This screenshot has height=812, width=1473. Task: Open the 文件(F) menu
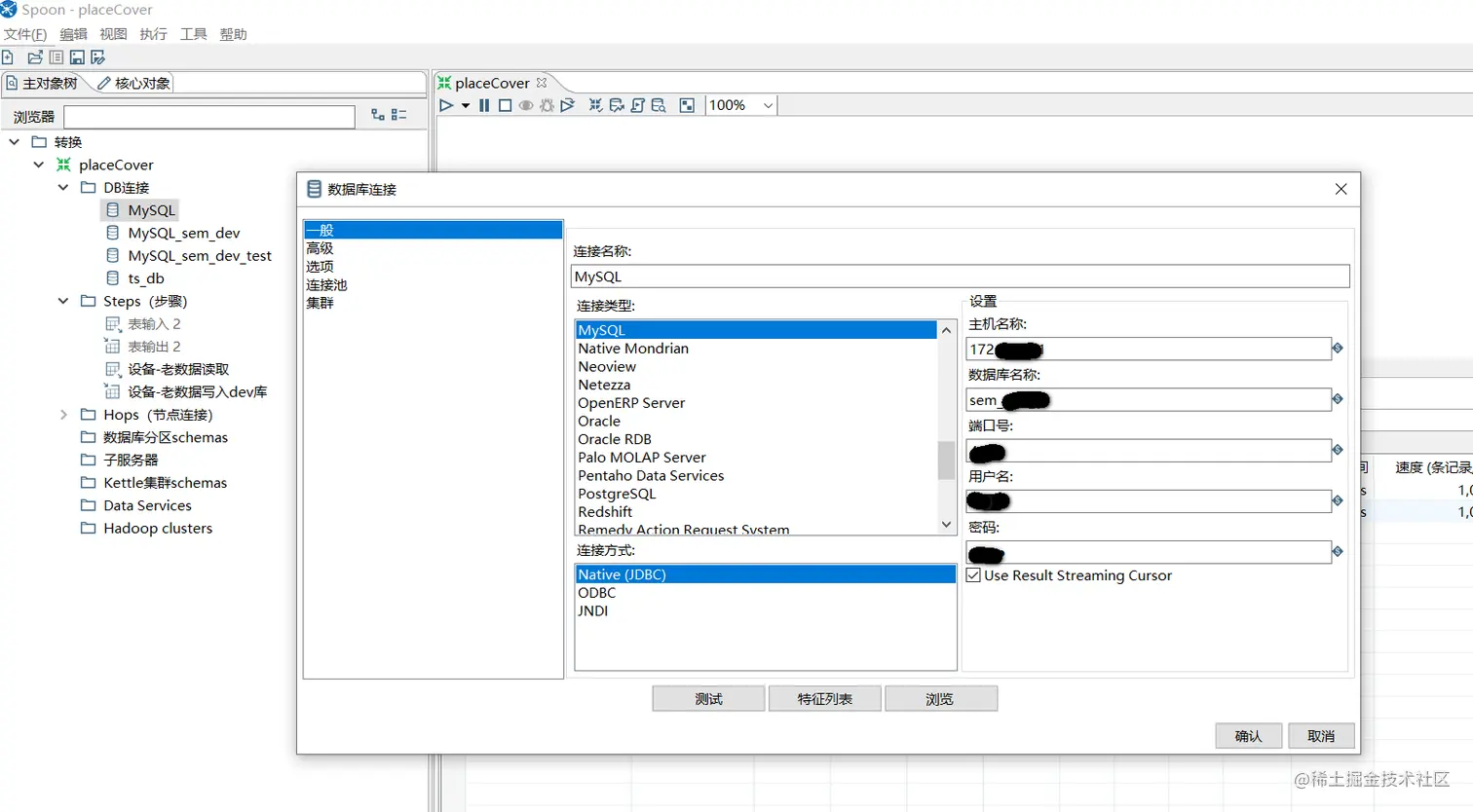[25, 34]
